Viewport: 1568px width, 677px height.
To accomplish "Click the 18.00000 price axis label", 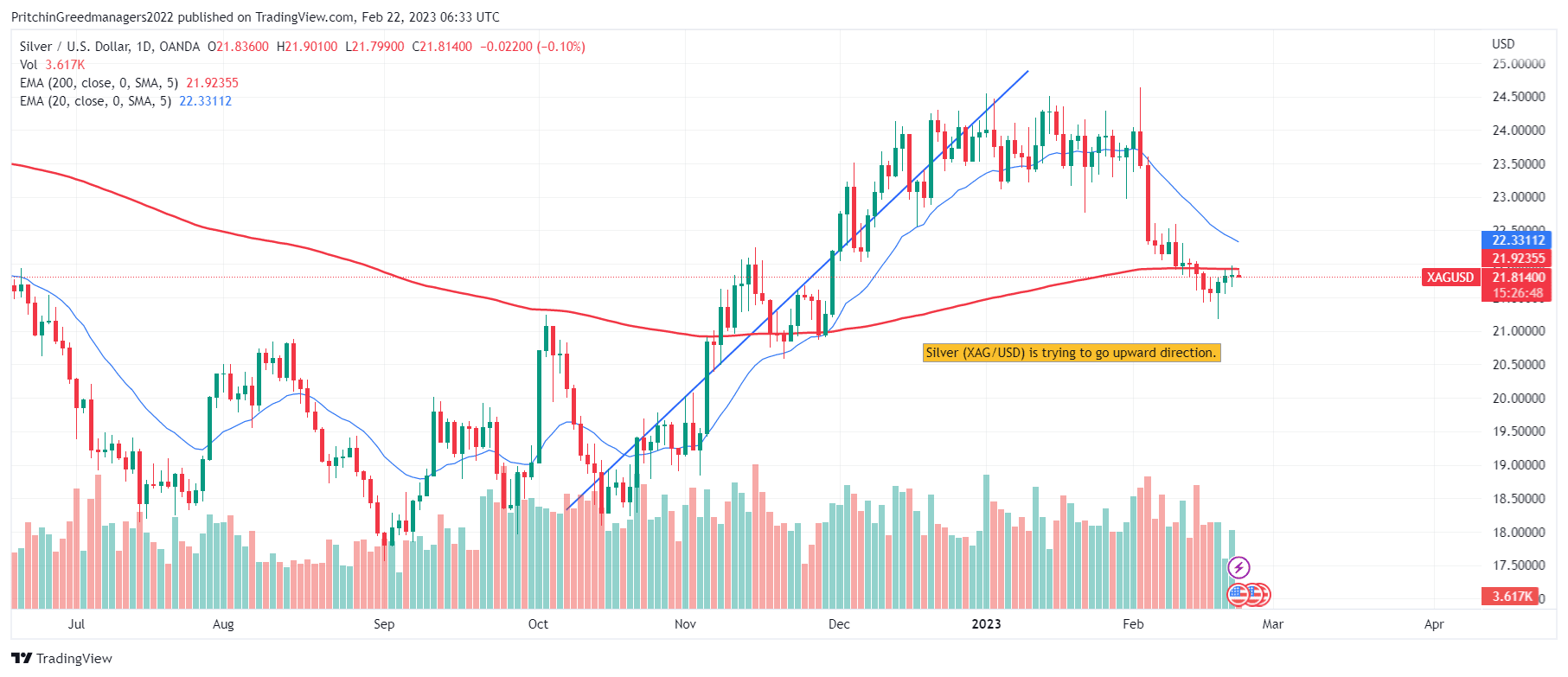I will 1519,533.
